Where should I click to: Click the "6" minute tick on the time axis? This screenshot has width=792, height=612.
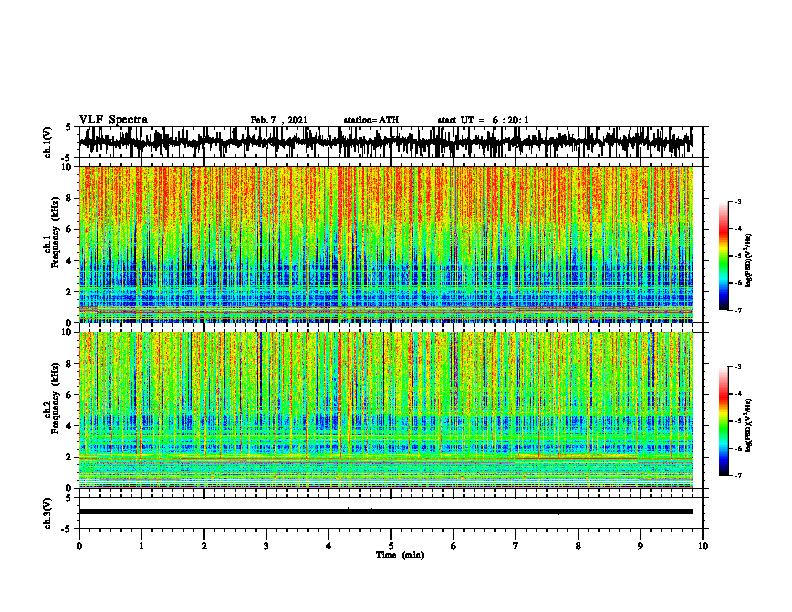tap(454, 546)
